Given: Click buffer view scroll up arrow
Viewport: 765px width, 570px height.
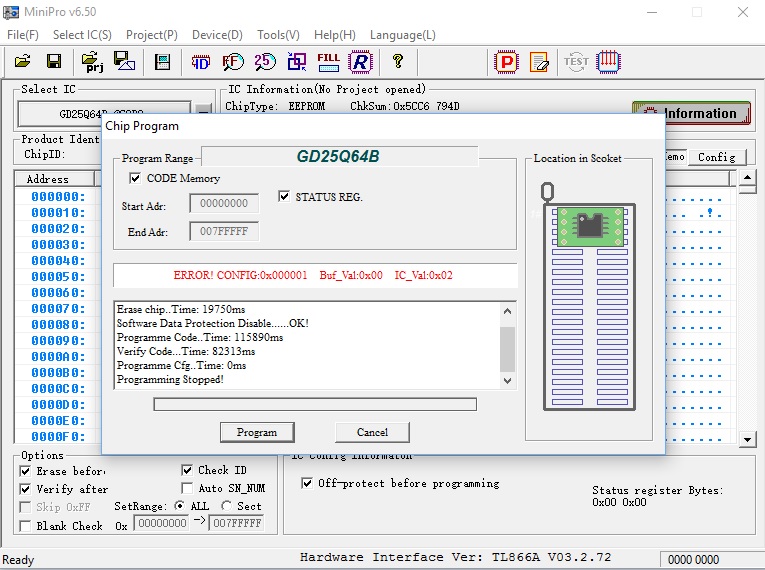Looking at the screenshot, I should [747, 177].
